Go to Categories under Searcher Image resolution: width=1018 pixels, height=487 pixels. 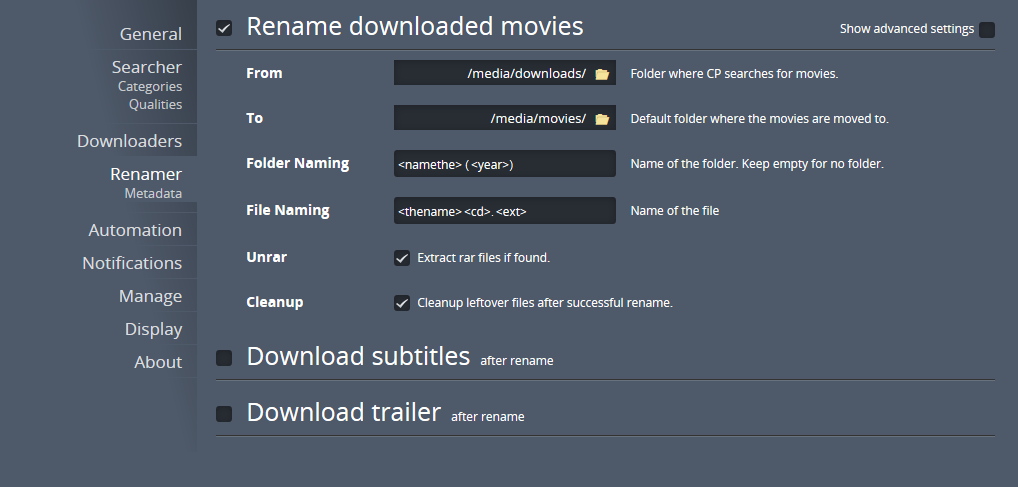click(x=150, y=87)
